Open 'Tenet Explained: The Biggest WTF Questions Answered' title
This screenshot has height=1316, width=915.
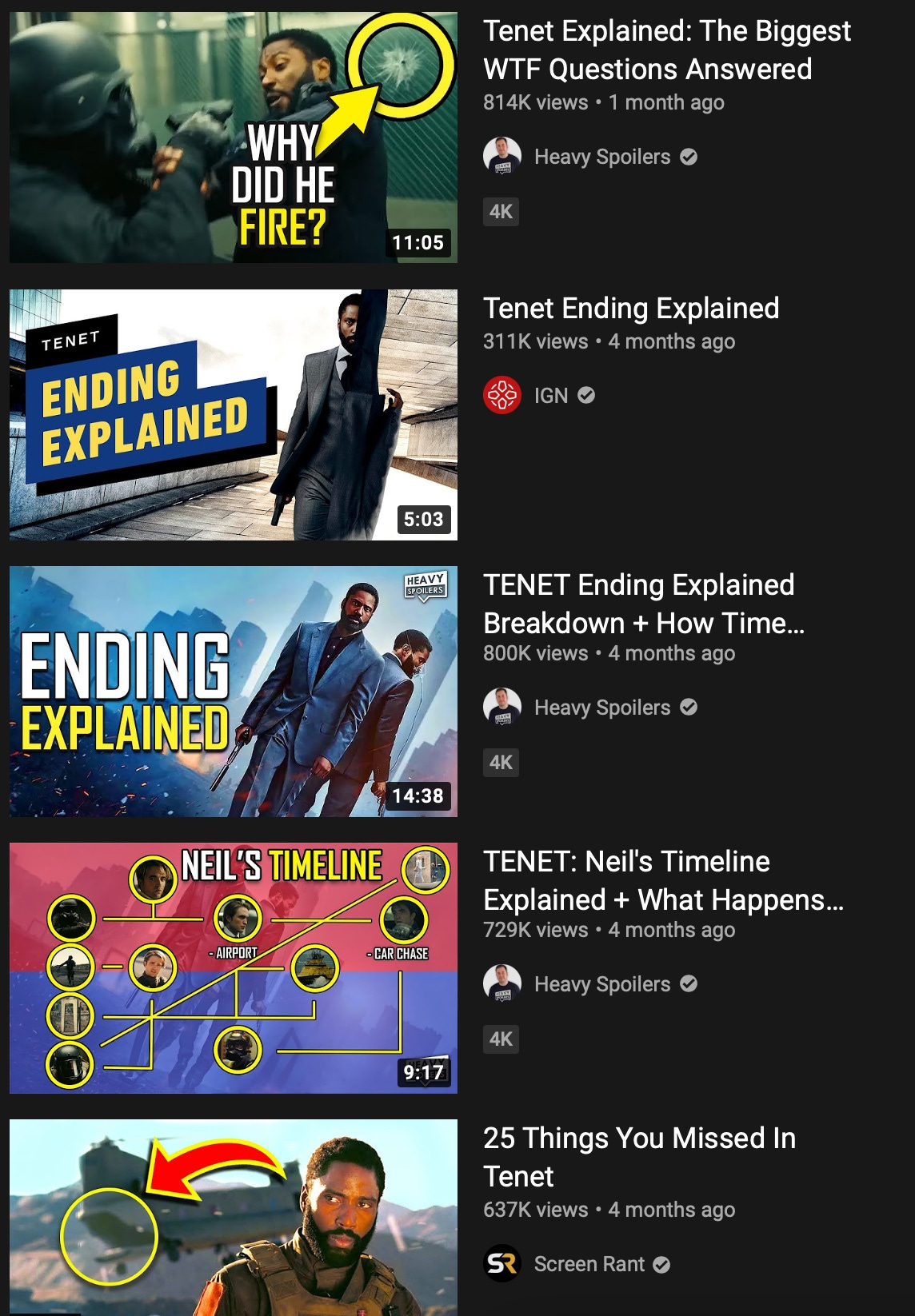point(667,50)
